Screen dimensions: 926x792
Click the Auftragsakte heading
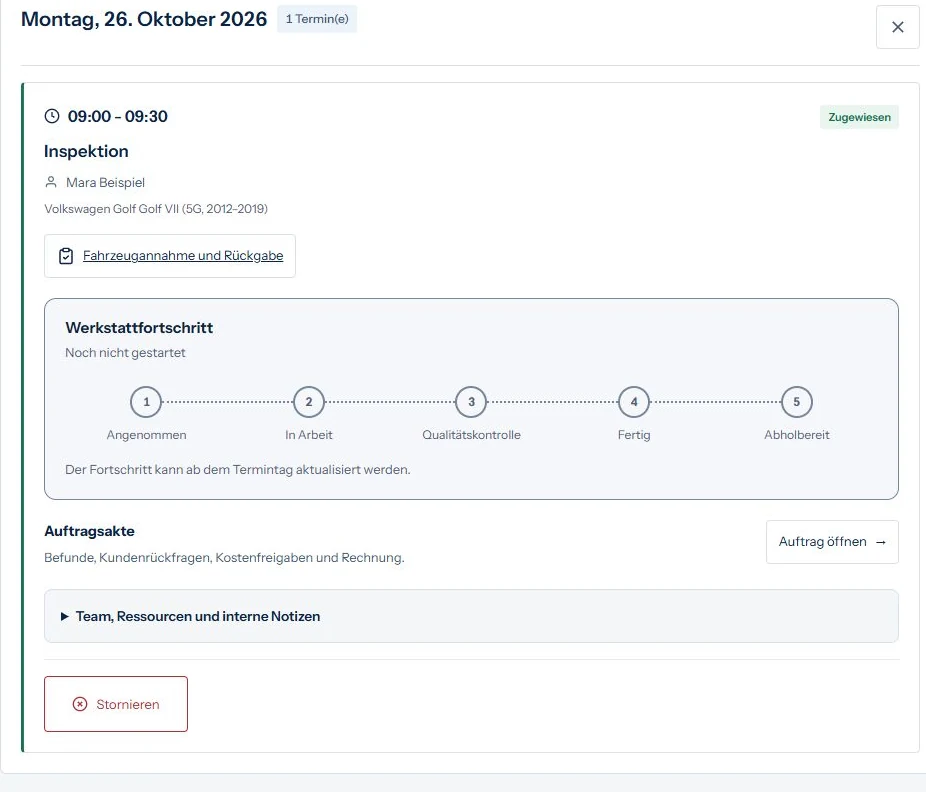click(x=89, y=531)
